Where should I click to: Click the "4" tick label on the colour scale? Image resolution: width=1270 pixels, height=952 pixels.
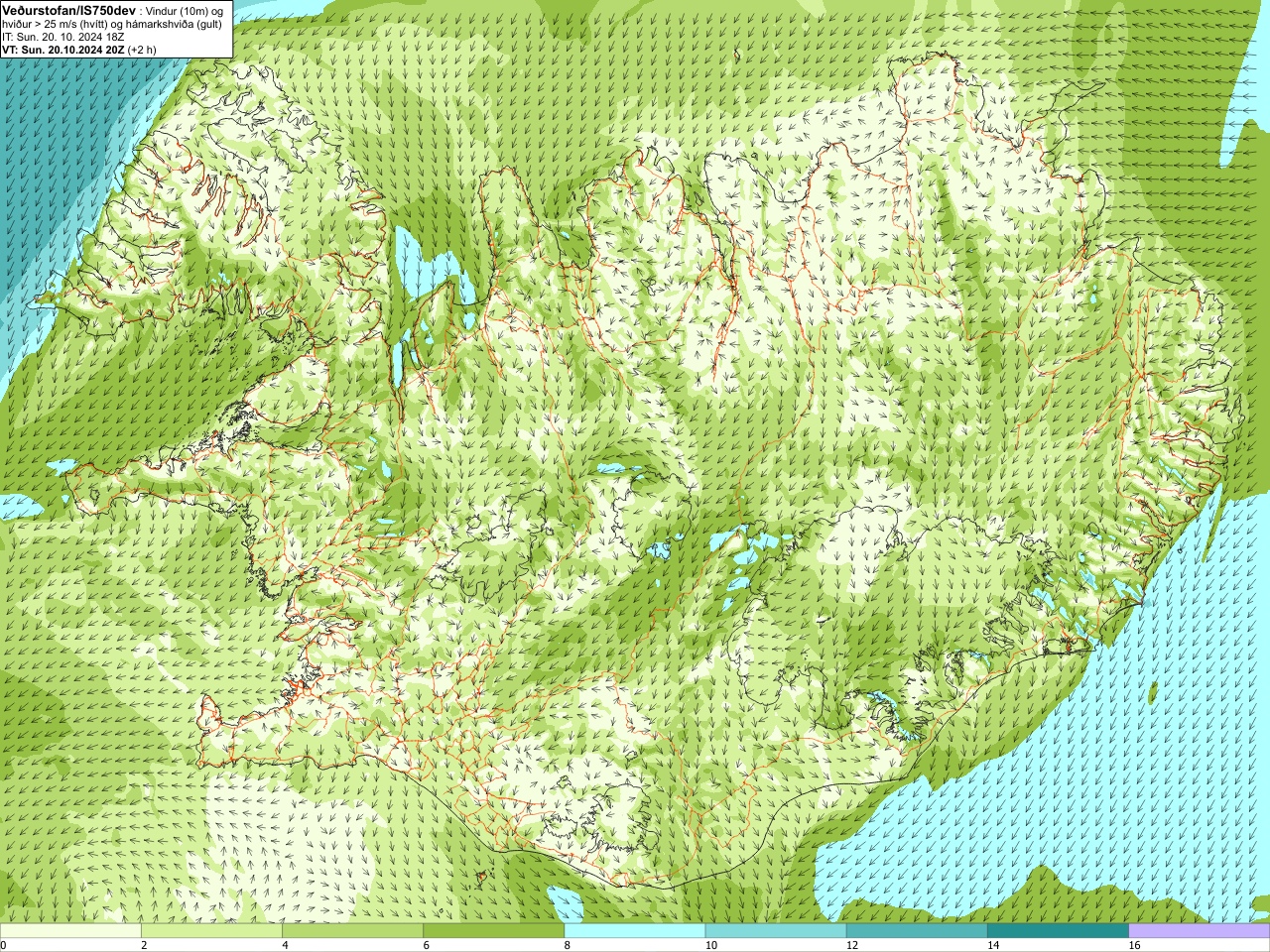click(285, 945)
